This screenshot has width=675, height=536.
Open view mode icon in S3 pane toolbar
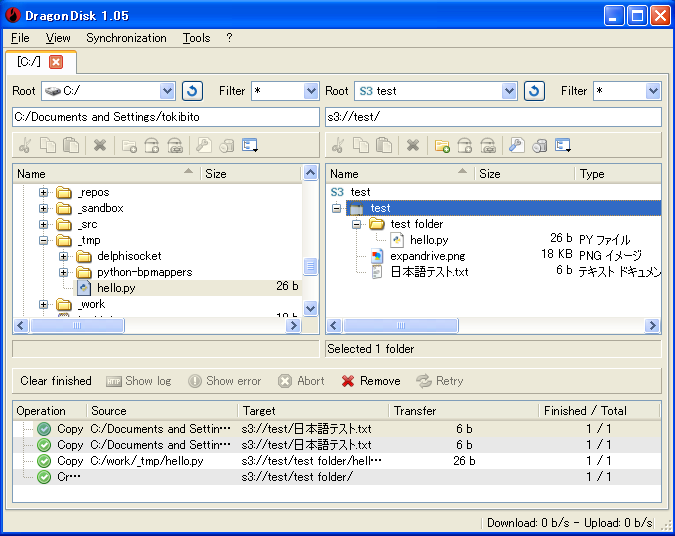coord(563,146)
